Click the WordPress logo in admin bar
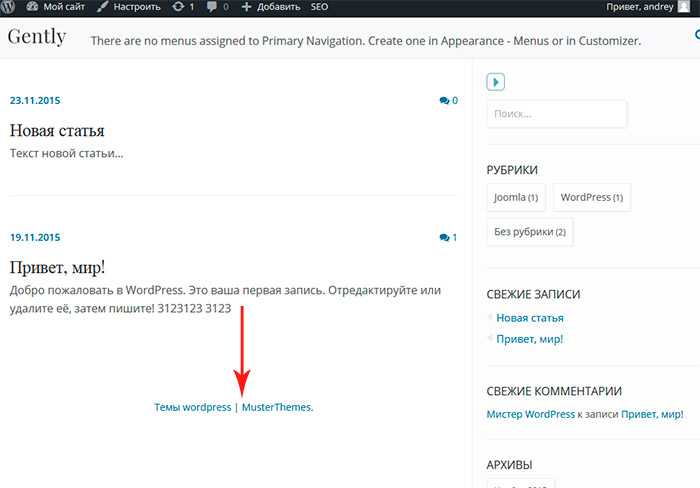 pos(8,6)
